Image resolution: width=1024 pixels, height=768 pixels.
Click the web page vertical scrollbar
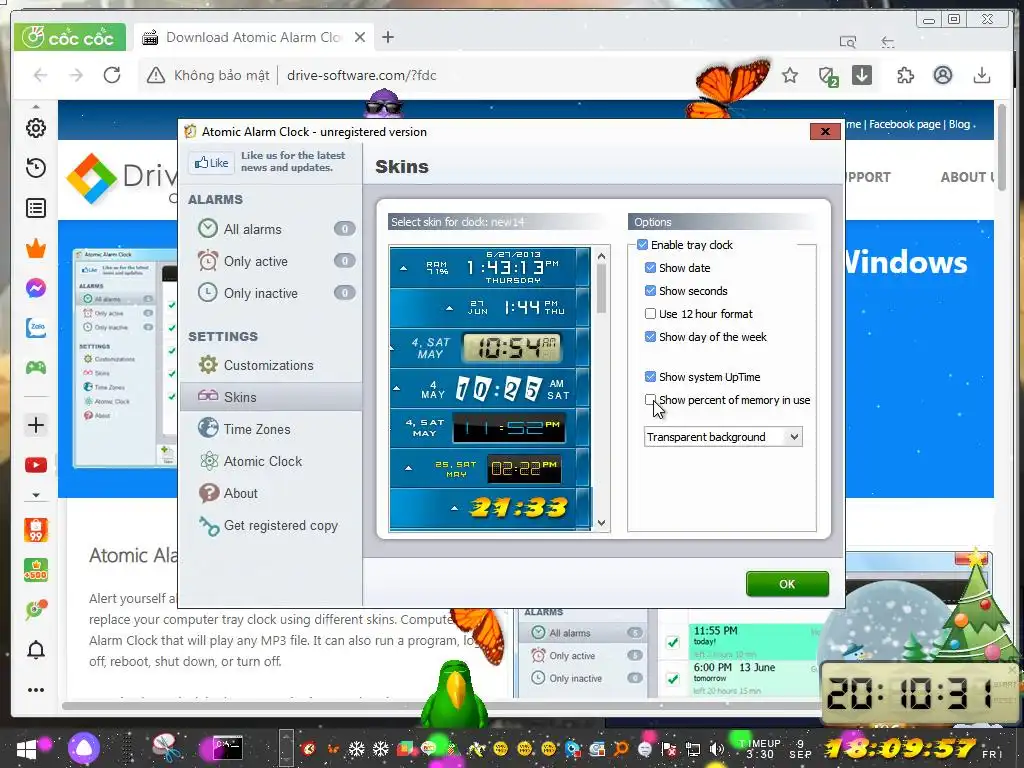point(1002,147)
